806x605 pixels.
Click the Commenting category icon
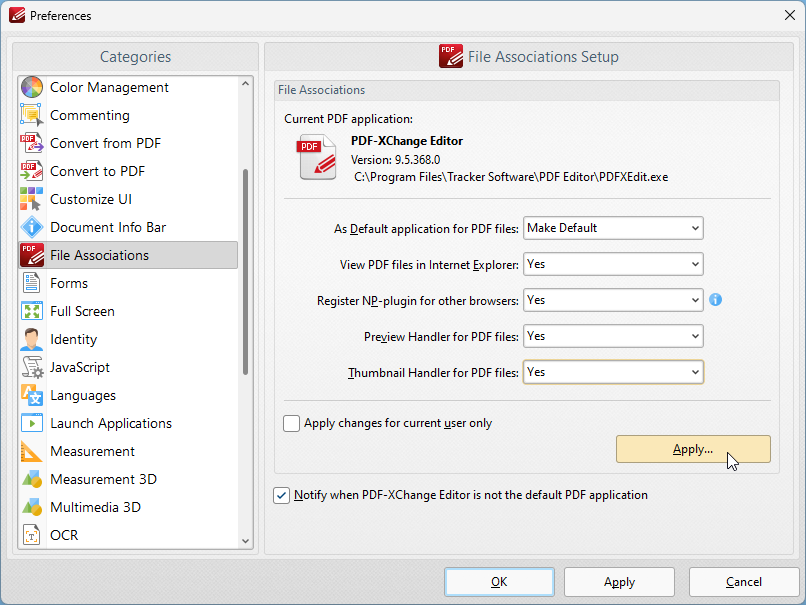32,115
